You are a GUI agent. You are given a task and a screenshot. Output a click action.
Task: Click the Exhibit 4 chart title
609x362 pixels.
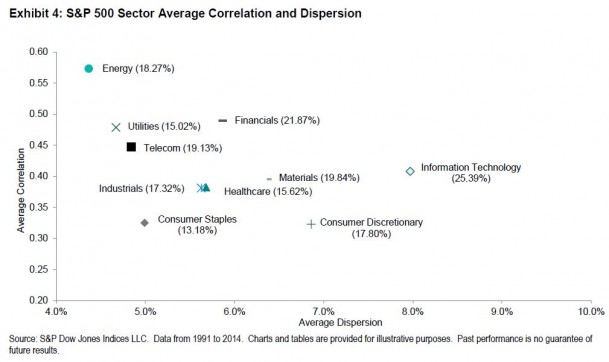tap(185, 13)
